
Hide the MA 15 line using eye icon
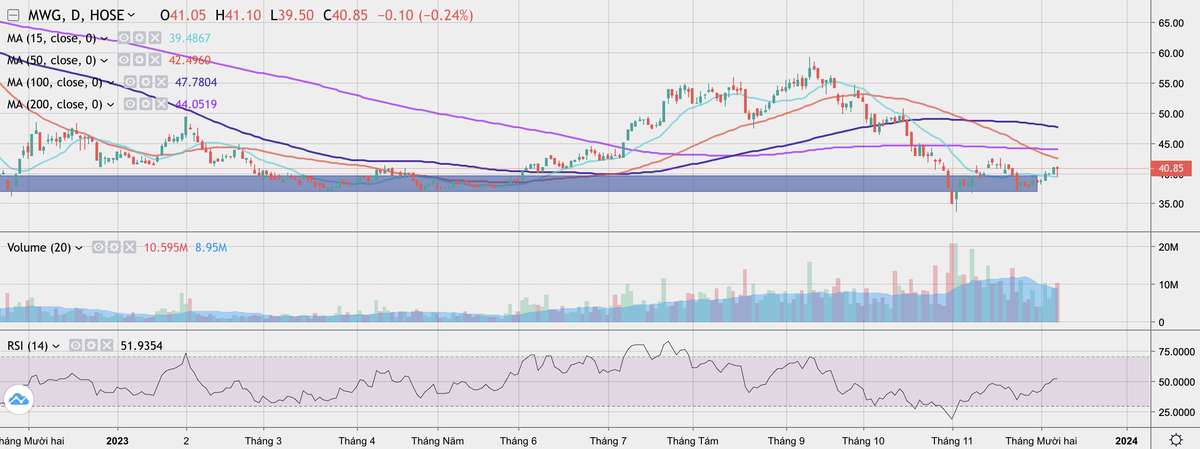tap(126, 37)
